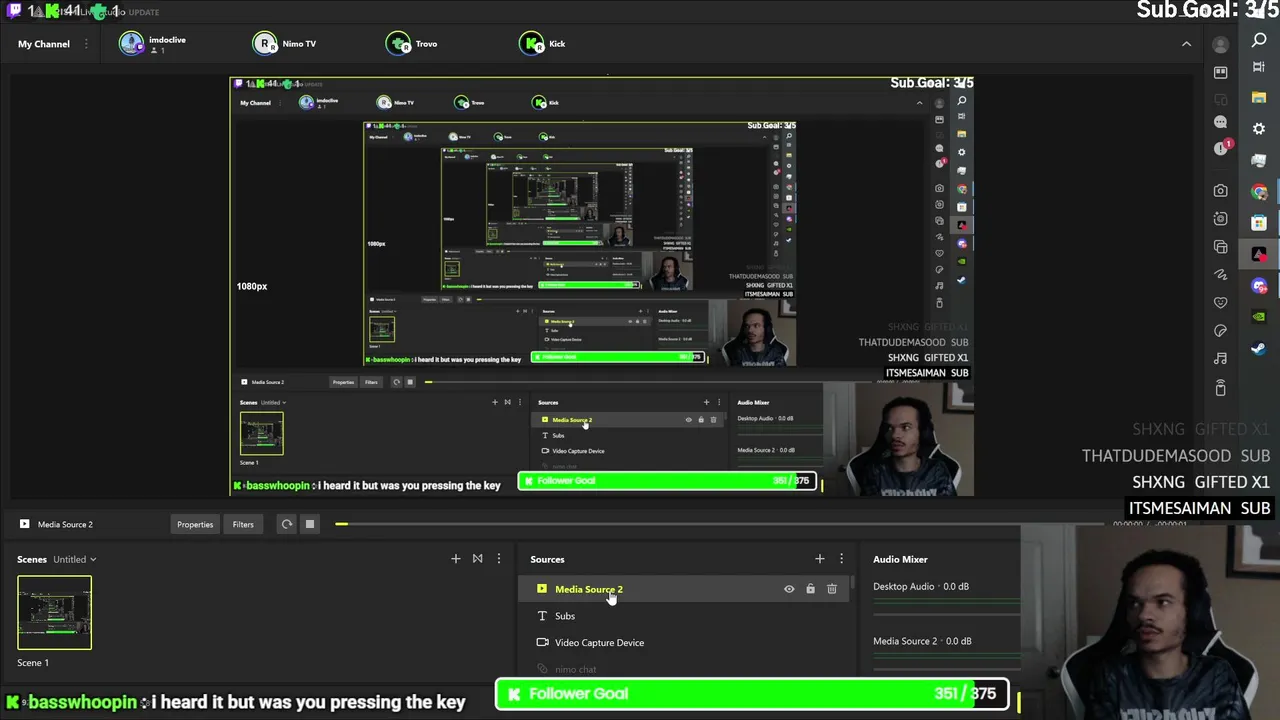Click the record icon in the sidebar

pyautogui.click(x=1220, y=218)
